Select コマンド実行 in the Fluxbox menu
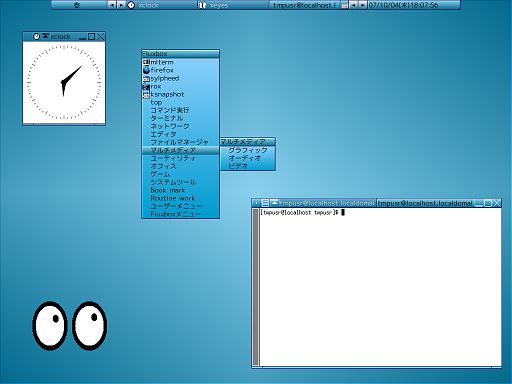The image size is (512, 384). coord(180,110)
